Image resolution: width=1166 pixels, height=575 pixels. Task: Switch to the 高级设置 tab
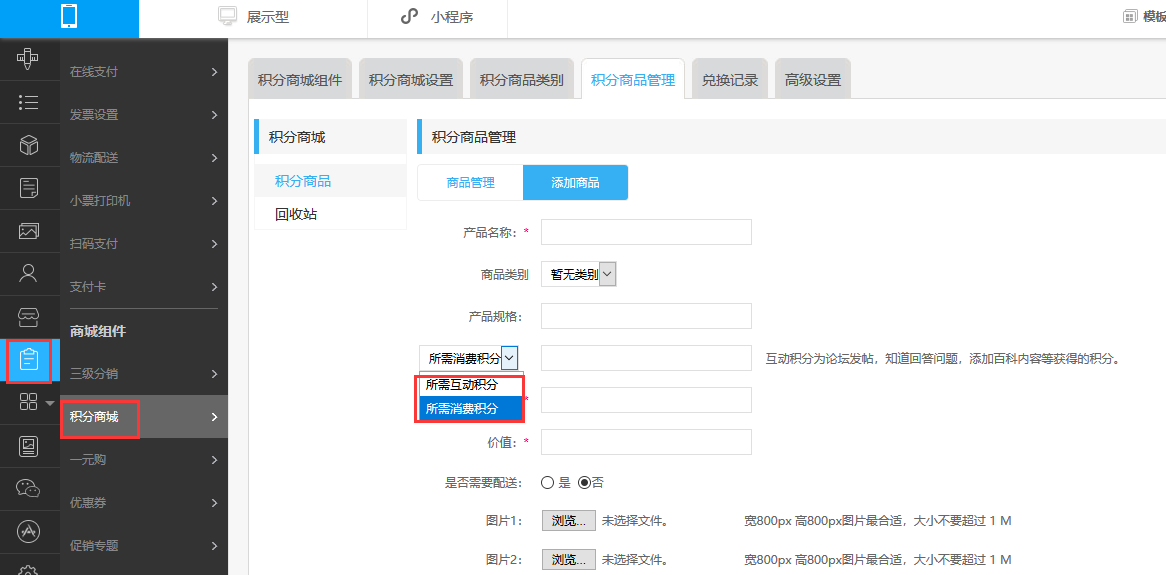click(x=813, y=80)
